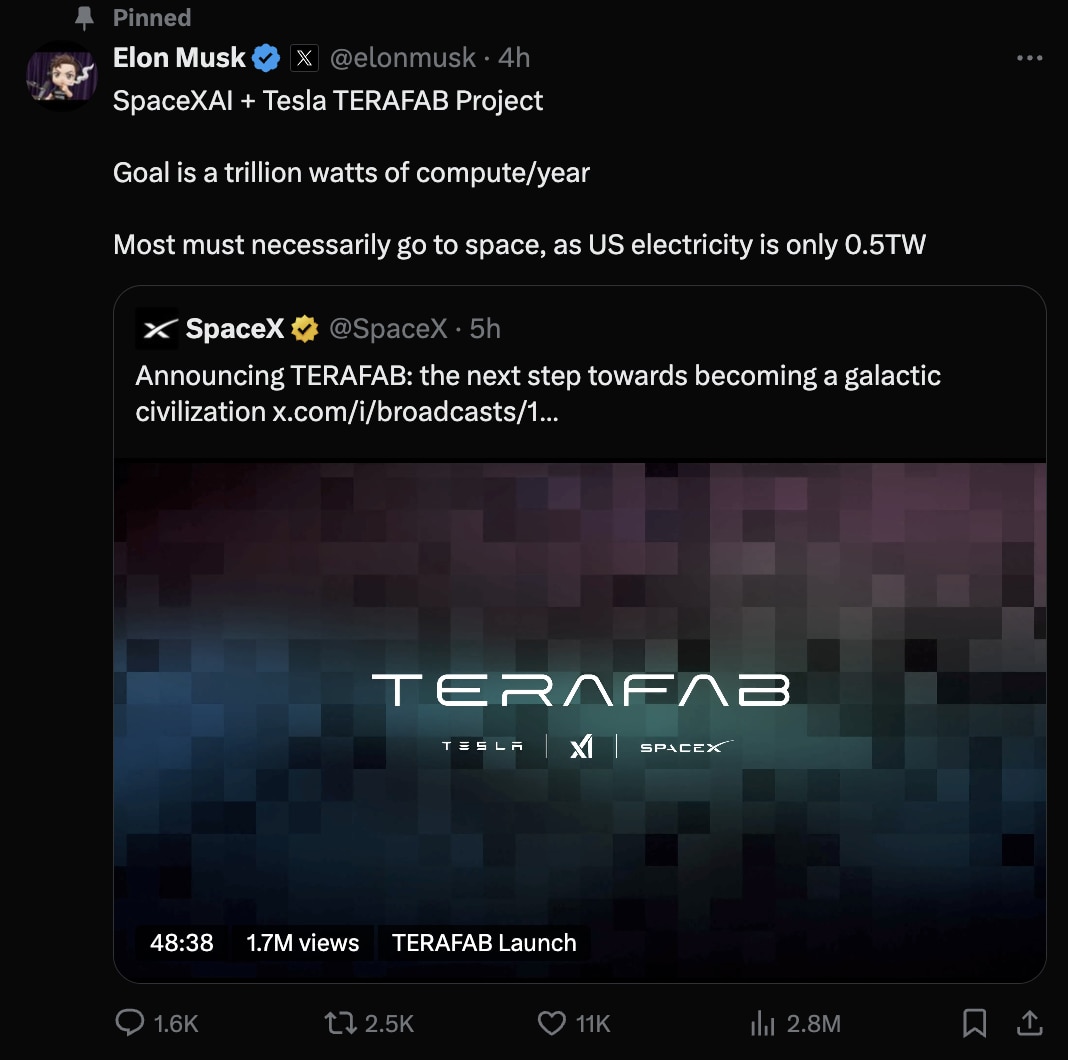Click the X affiliation badge beside Elon Musk
1068x1060 pixels.
pyautogui.click(x=304, y=57)
